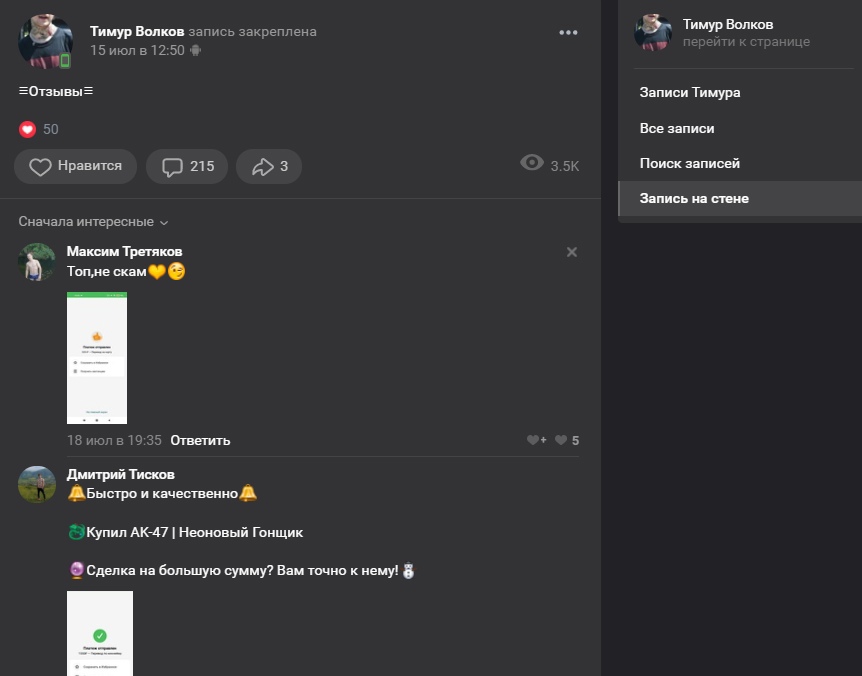Select Все записи in the side menu
The width and height of the screenshot is (862, 676).
677,129
